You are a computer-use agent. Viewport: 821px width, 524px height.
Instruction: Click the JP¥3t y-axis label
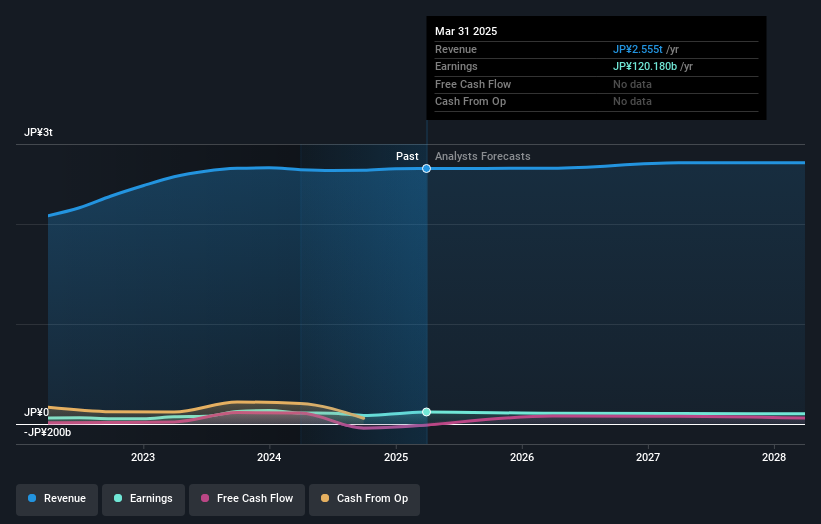[38, 132]
